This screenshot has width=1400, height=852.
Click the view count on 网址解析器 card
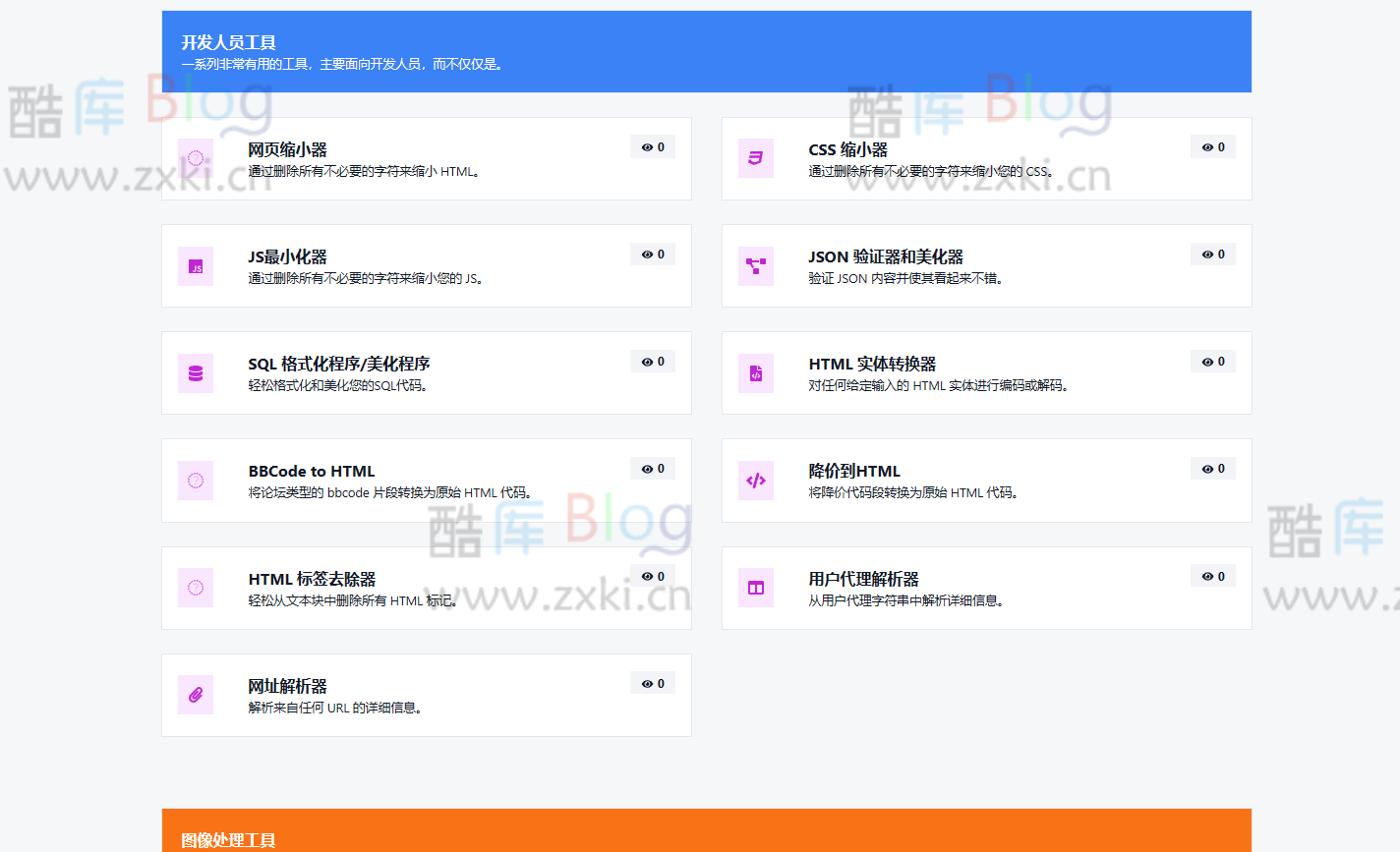(652, 682)
